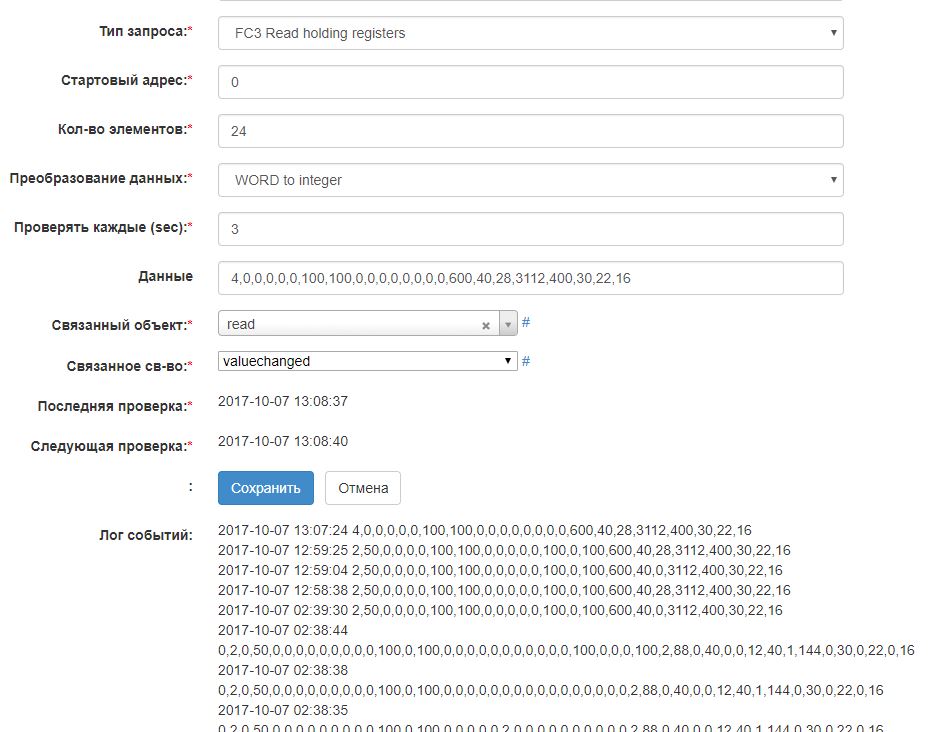Click the Лог событий label

click(146, 536)
